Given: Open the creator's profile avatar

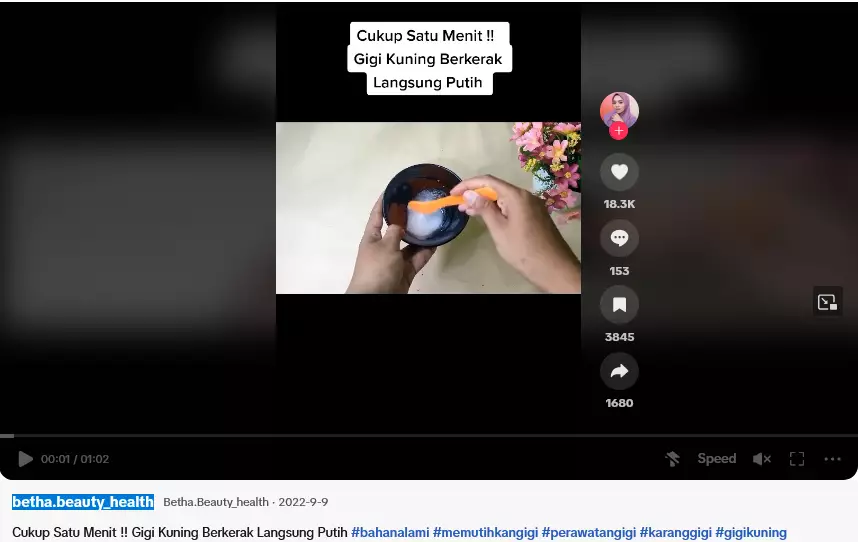Looking at the screenshot, I should coord(619,108).
